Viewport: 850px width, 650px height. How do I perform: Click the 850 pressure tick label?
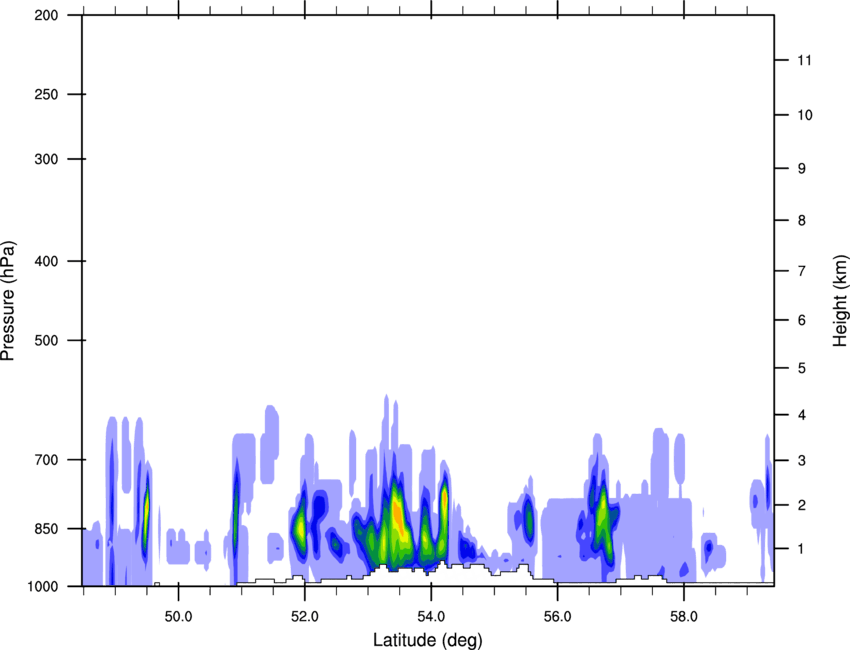click(x=46, y=529)
